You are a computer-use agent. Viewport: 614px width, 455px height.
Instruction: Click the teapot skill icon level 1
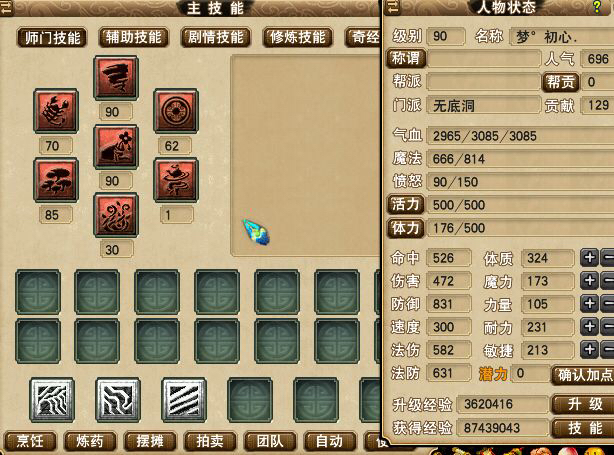tap(176, 180)
